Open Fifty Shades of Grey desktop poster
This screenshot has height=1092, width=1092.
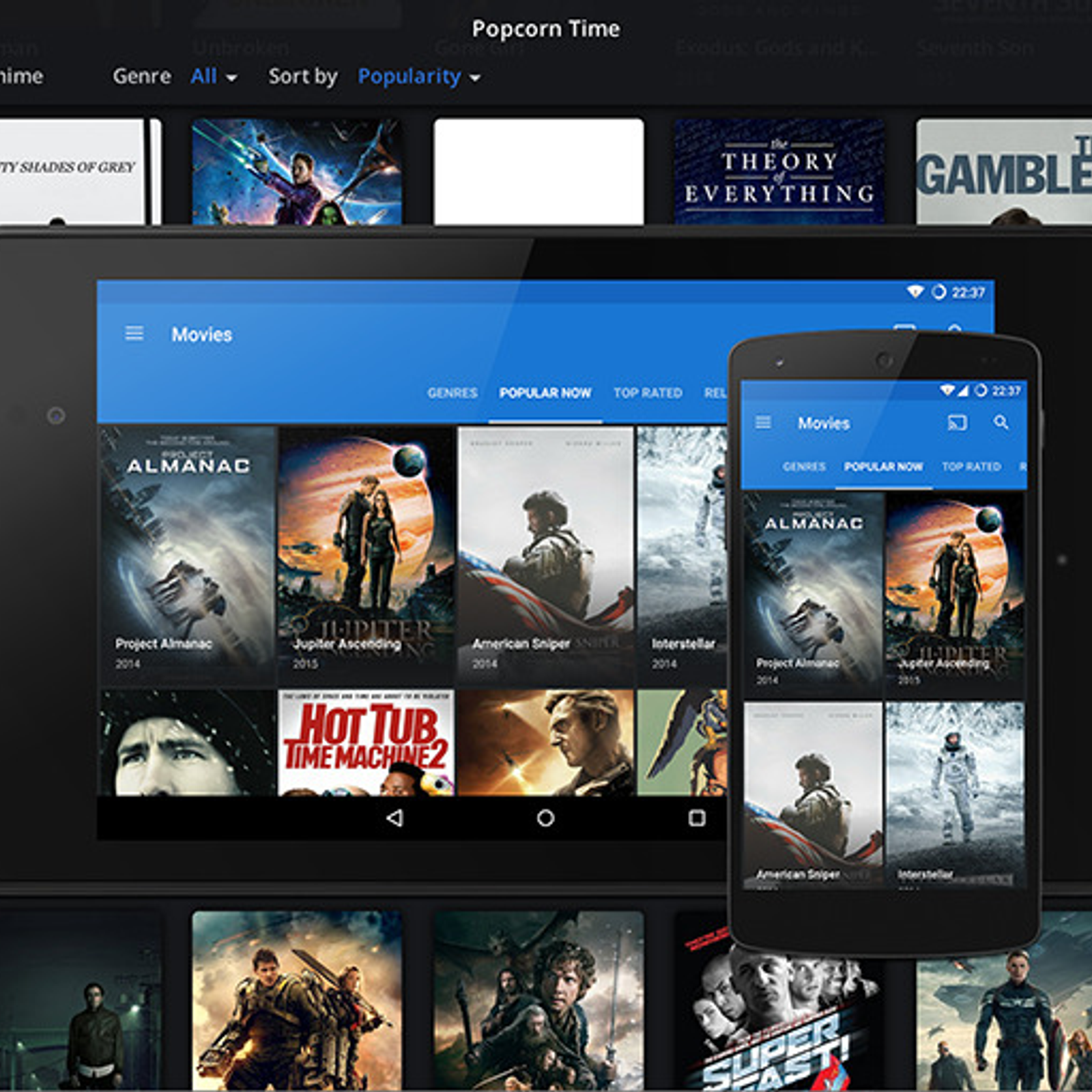(81, 171)
